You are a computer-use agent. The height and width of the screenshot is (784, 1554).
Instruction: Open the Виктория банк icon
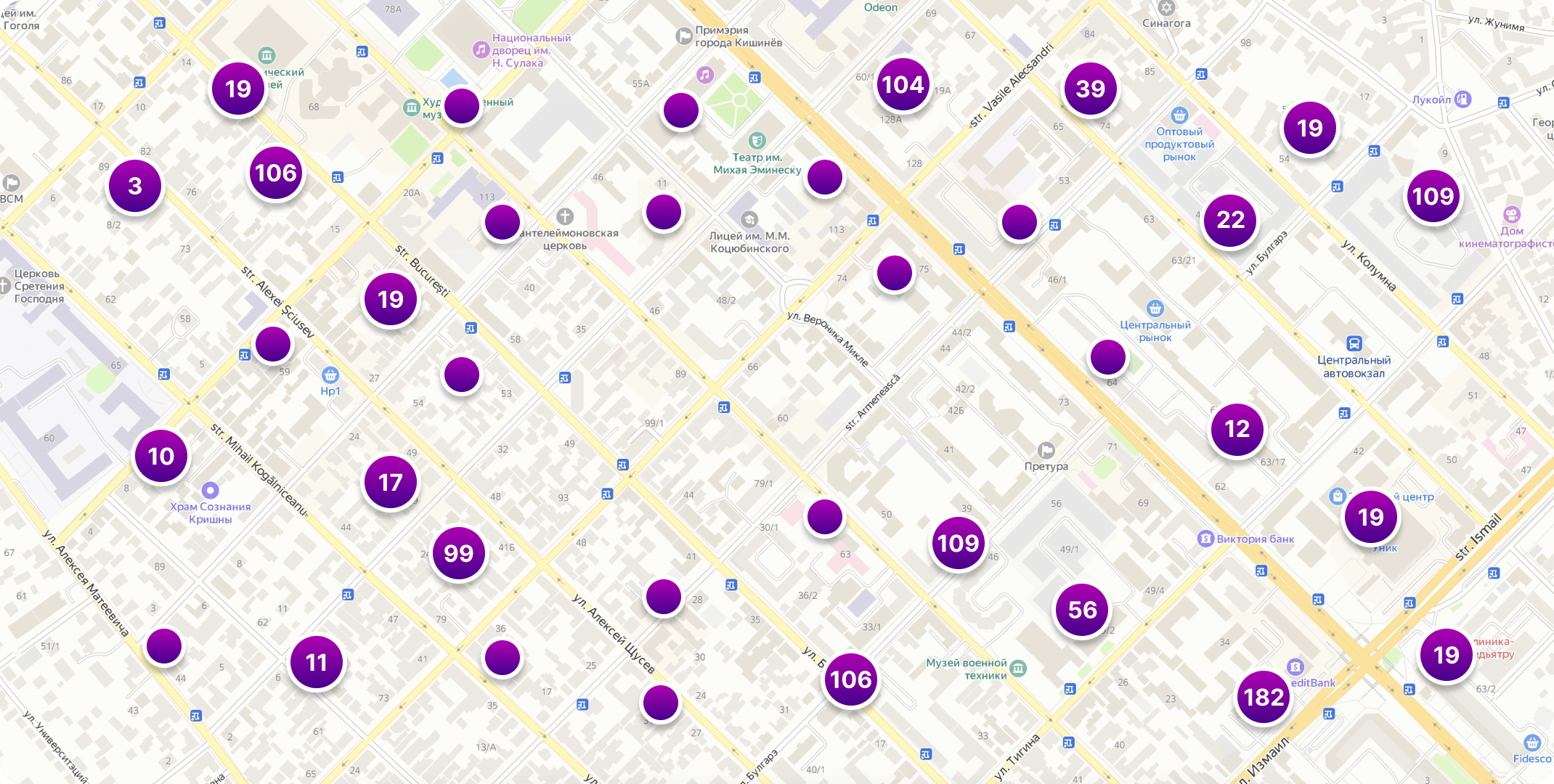click(1205, 539)
